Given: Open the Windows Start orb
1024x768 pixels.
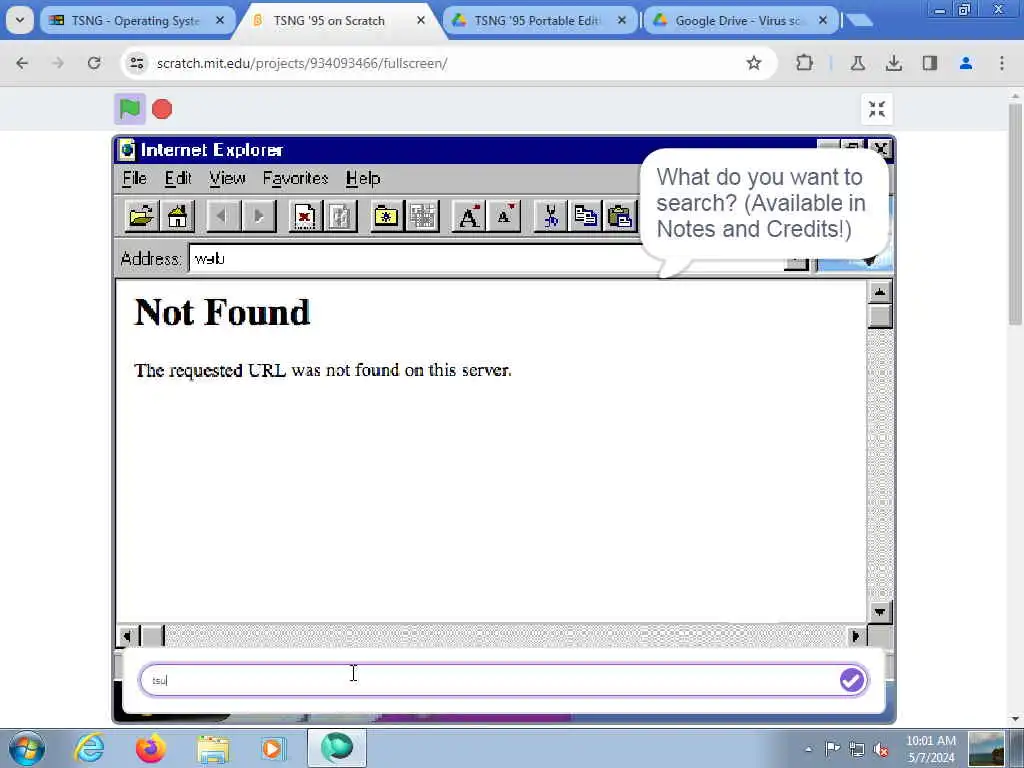Looking at the screenshot, I should 26,748.
